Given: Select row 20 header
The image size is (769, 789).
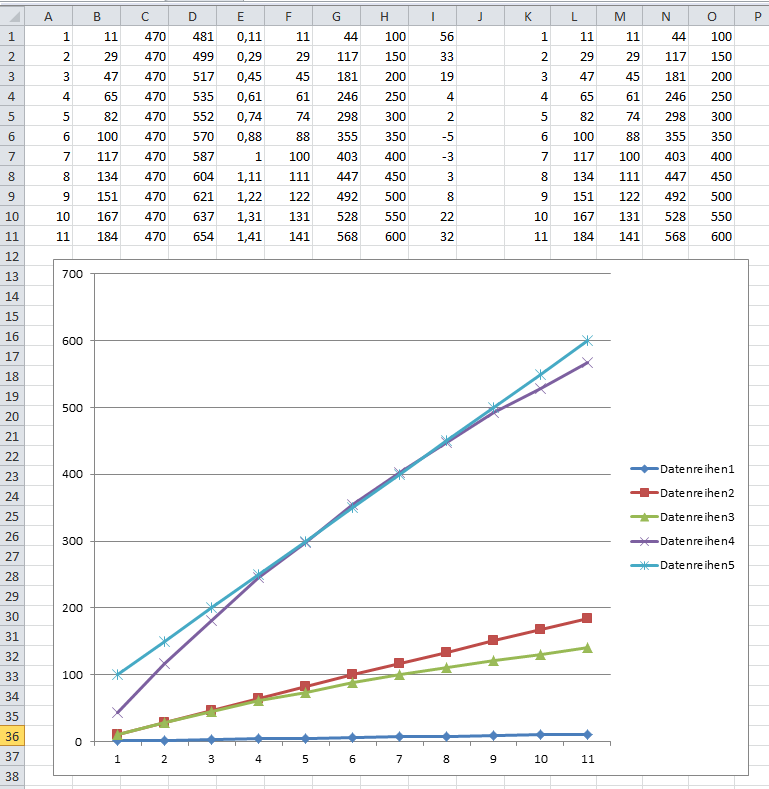Looking at the screenshot, I should coord(12,417).
